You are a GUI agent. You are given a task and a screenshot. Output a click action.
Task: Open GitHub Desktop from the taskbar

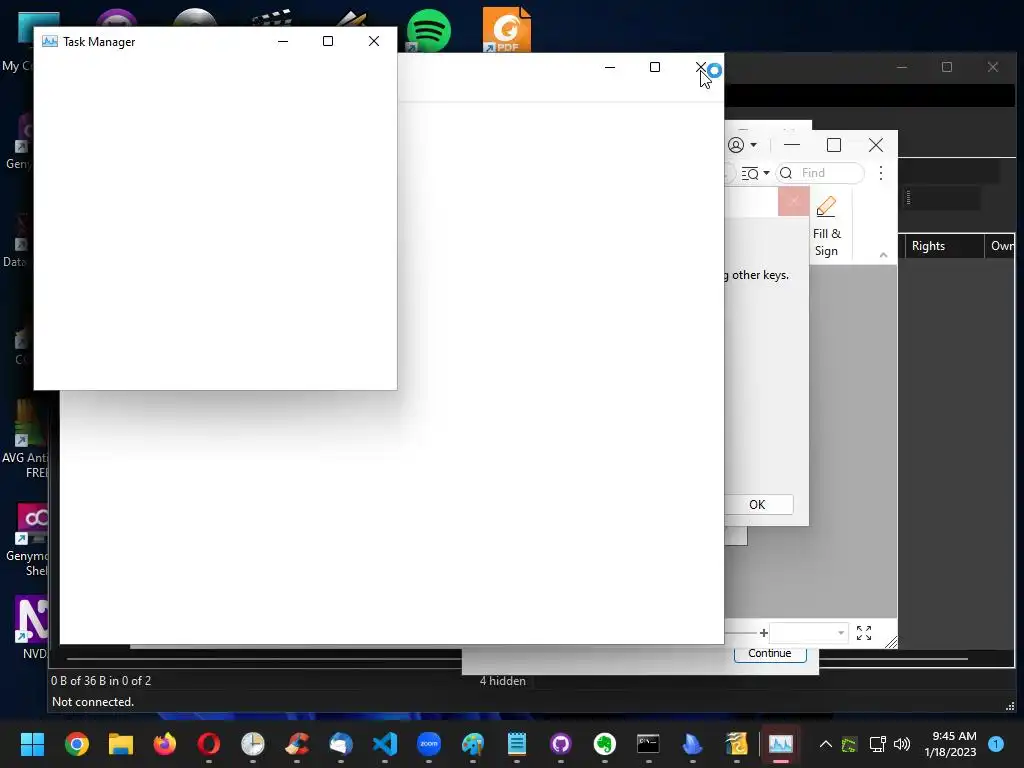pos(561,744)
